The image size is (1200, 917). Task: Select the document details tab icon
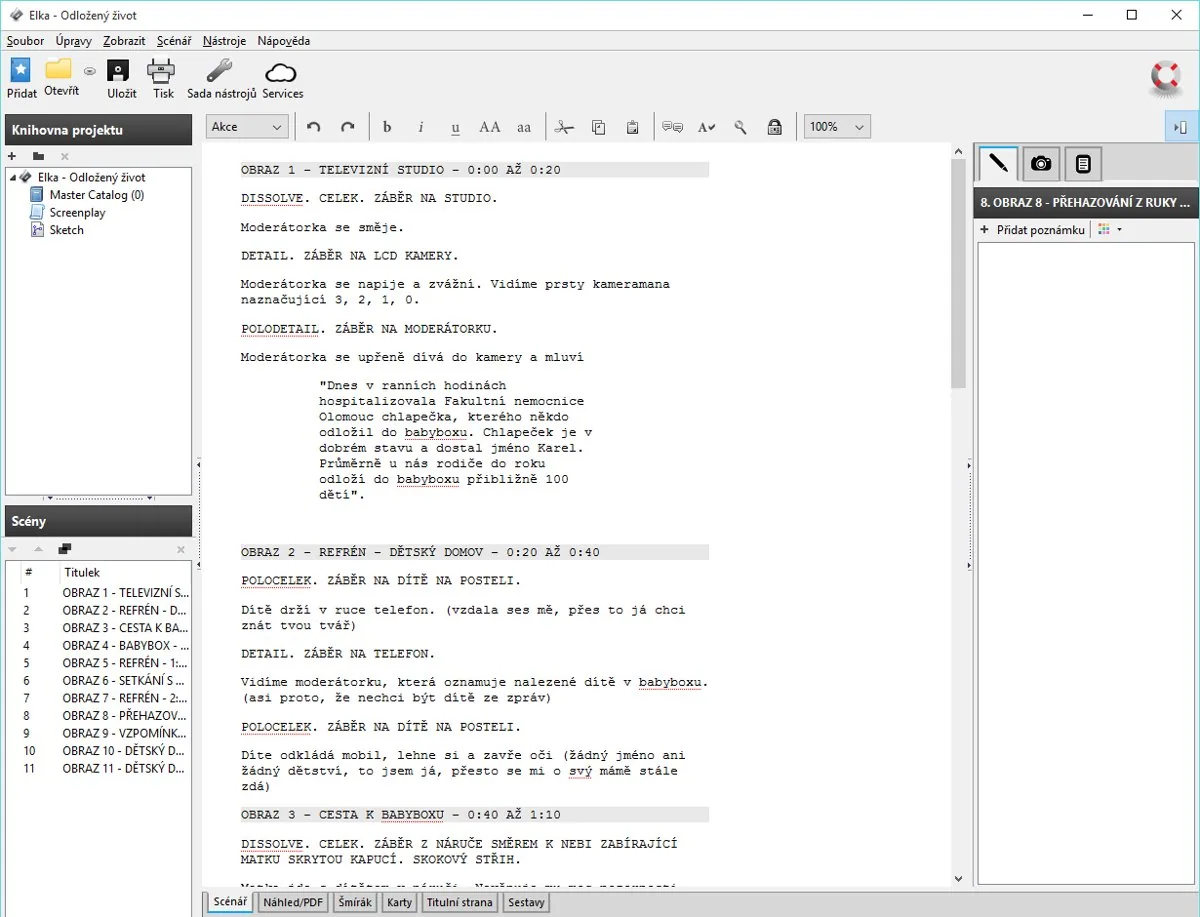[1083, 163]
